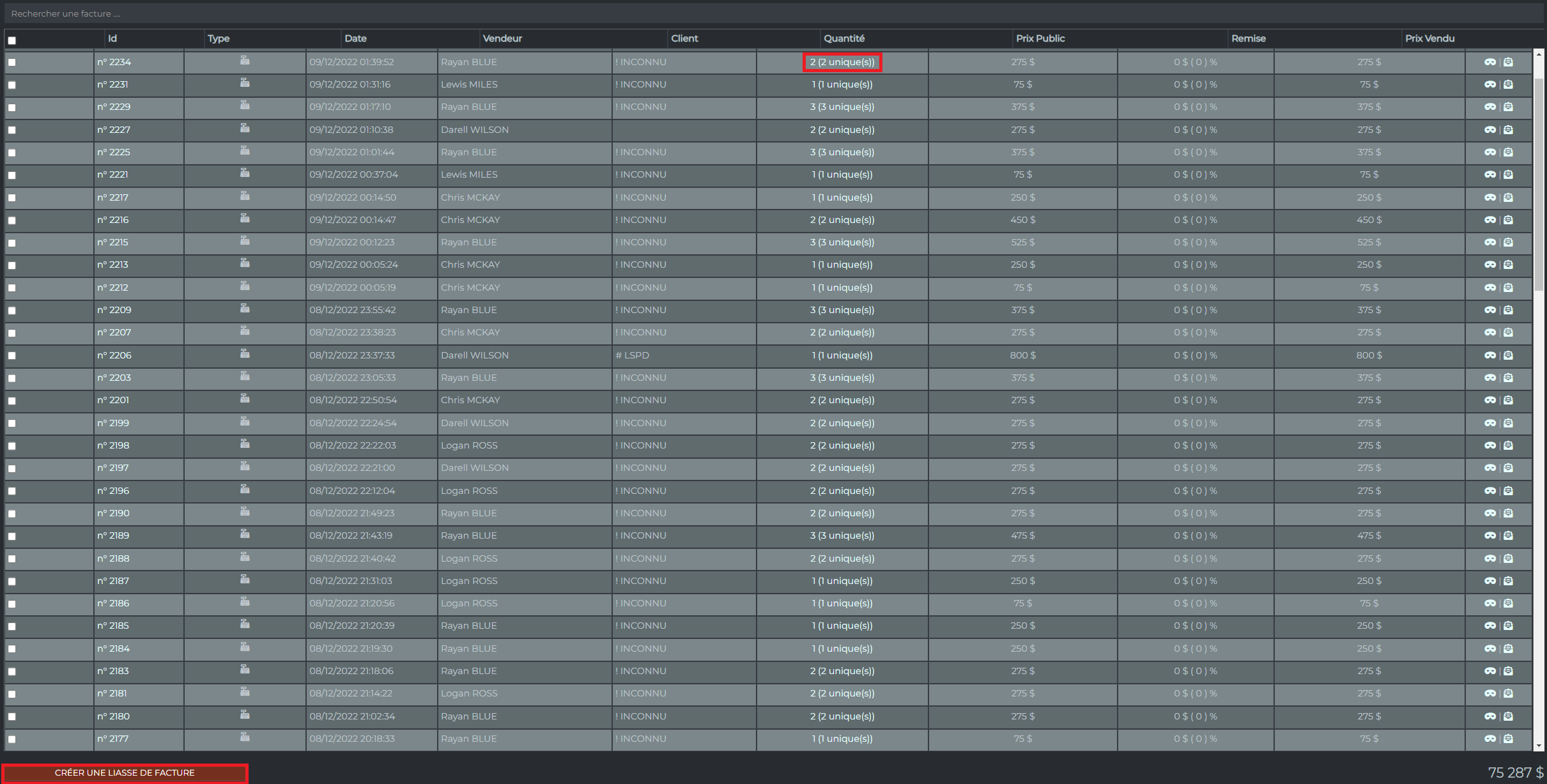Tick the select-all checkbox in table header
This screenshot has width=1547, height=784.
[12, 40]
